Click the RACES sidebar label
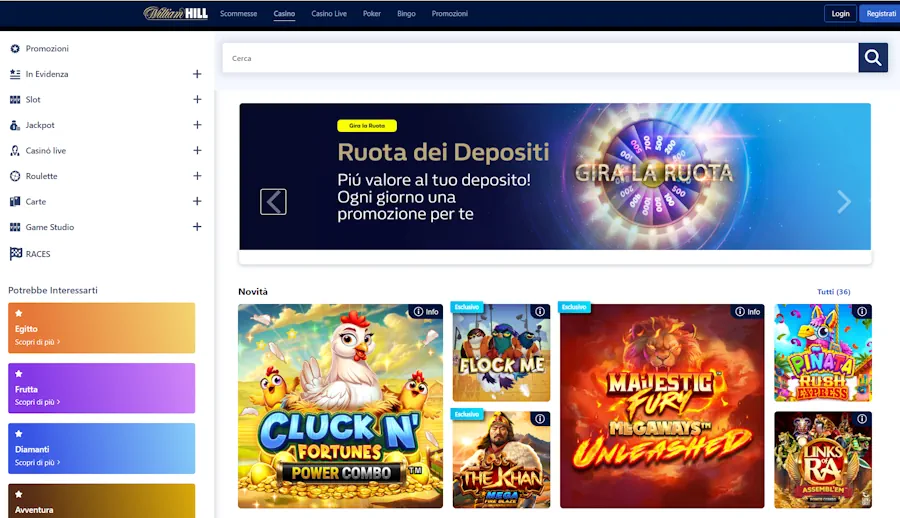 (38, 254)
